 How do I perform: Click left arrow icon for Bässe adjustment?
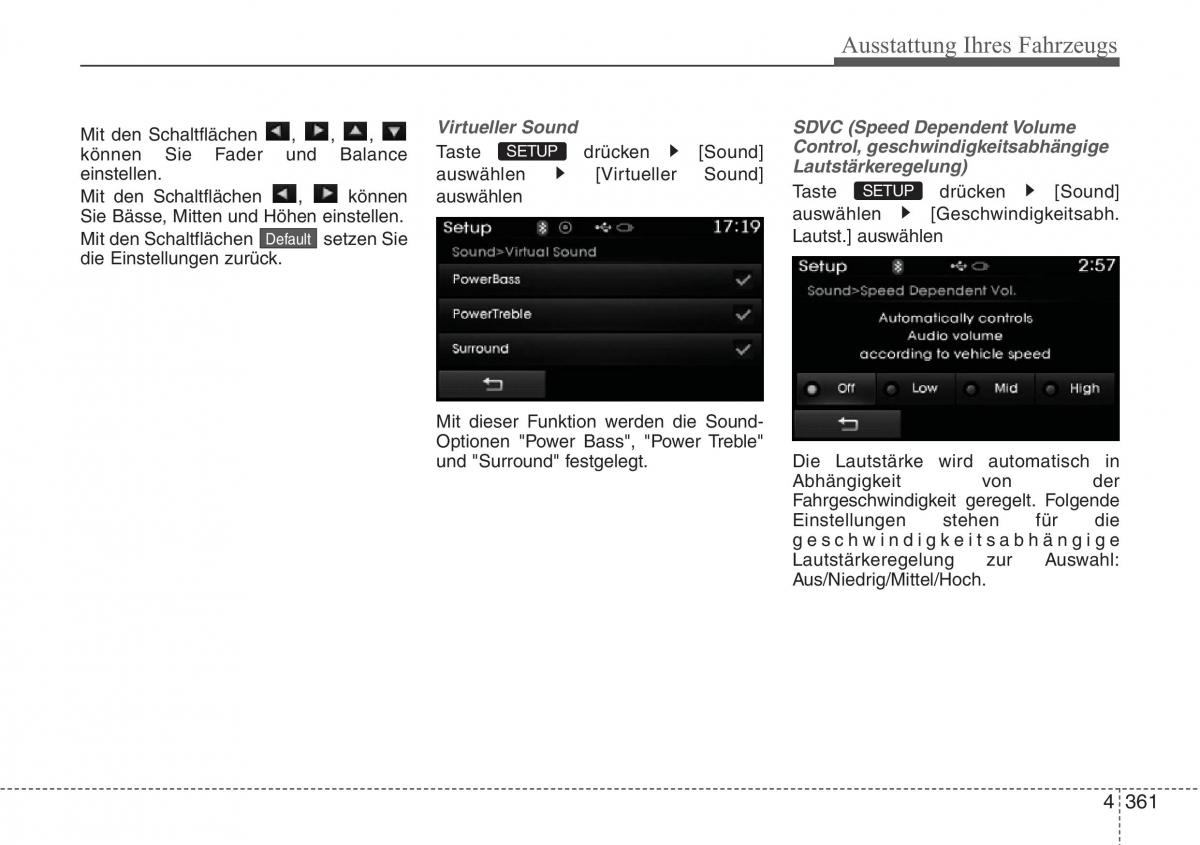(x=286, y=194)
